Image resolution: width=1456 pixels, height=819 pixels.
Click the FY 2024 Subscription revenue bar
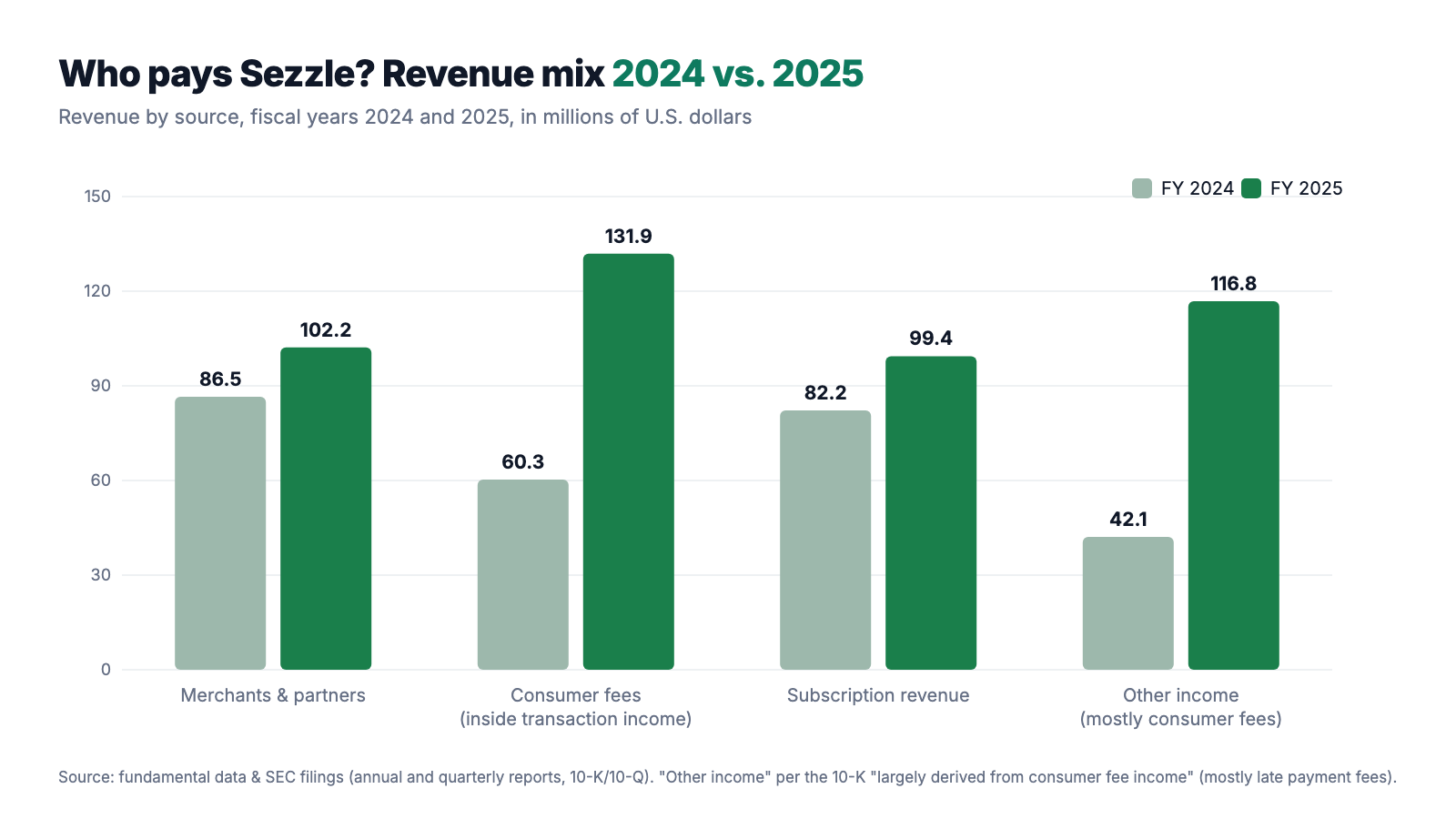point(825,540)
